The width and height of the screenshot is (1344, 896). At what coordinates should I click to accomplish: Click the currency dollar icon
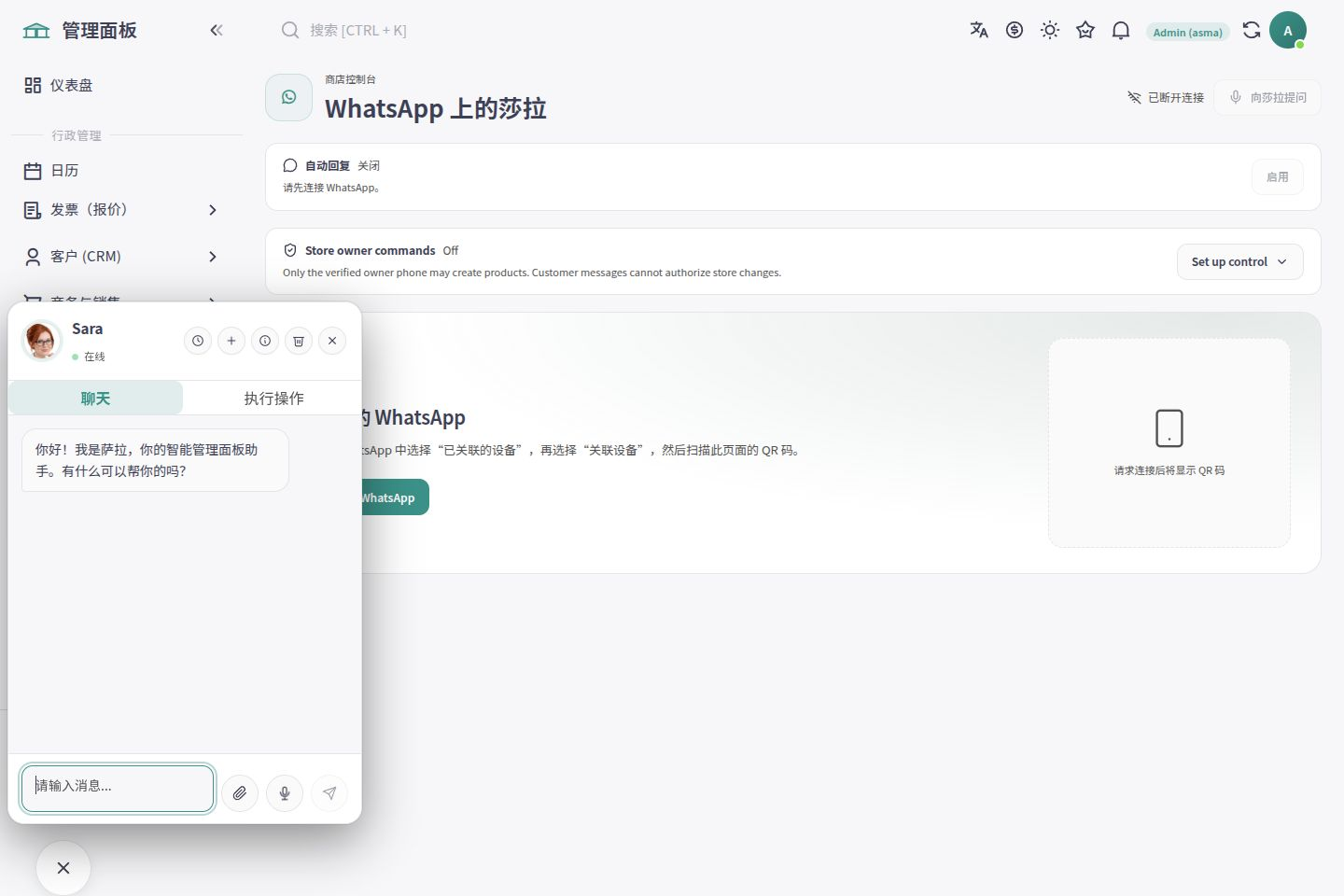[1015, 30]
